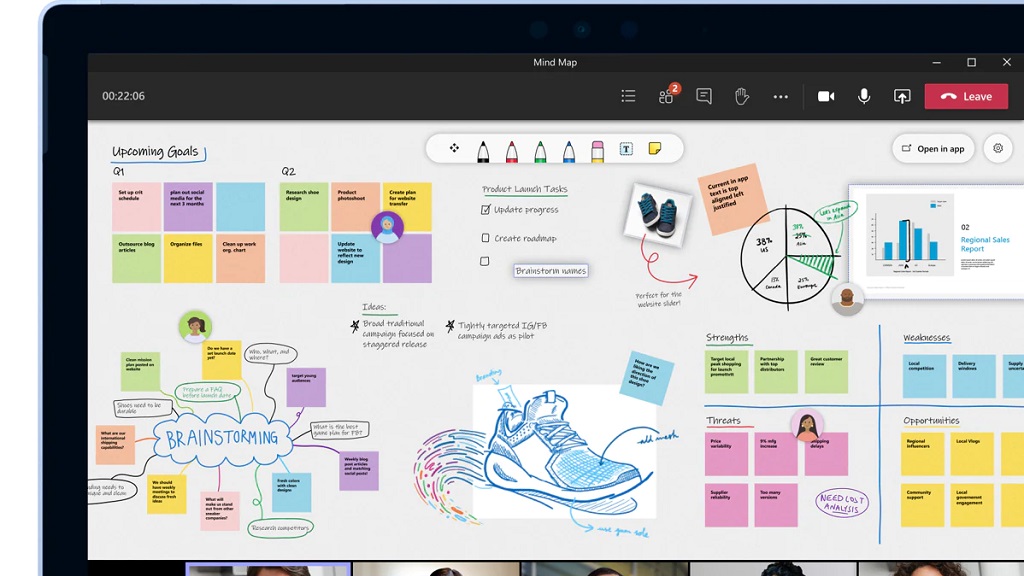This screenshot has height=576, width=1024.
Task: Select the blue pen tool
Action: [570, 150]
